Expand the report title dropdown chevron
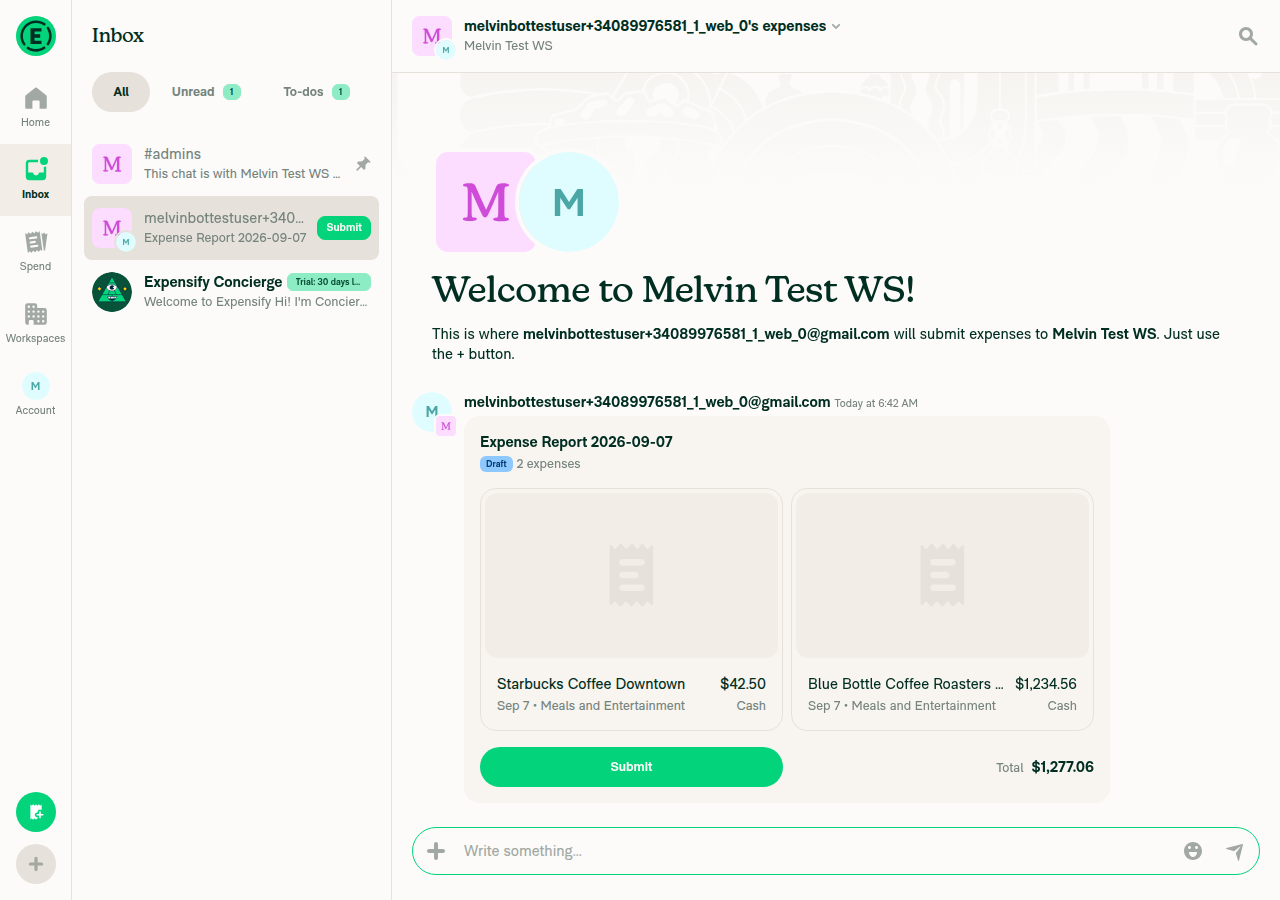Image resolution: width=1280 pixels, height=900 pixels. coord(836,27)
